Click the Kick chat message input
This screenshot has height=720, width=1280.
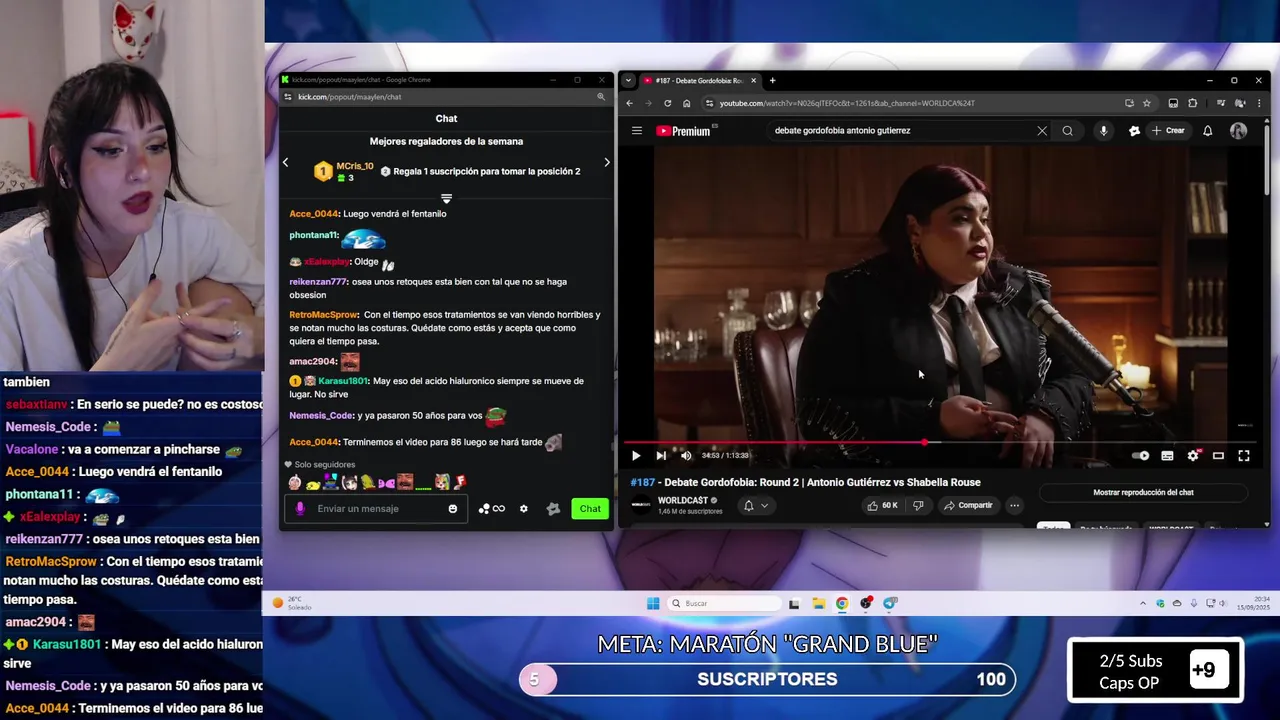376,509
